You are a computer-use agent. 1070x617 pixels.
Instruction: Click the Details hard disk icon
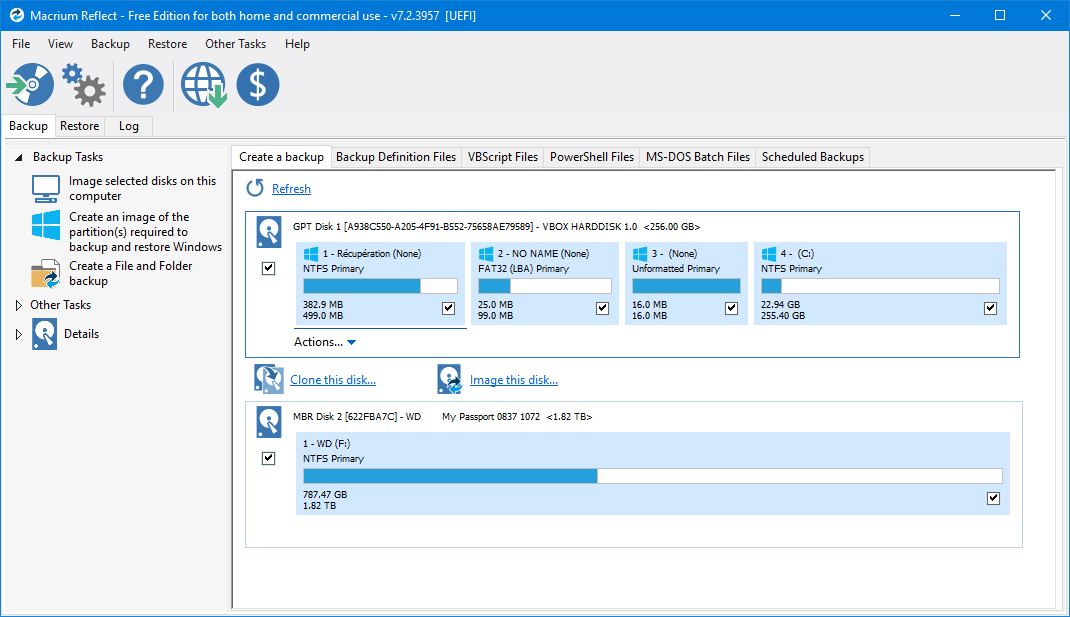click(44, 334)
